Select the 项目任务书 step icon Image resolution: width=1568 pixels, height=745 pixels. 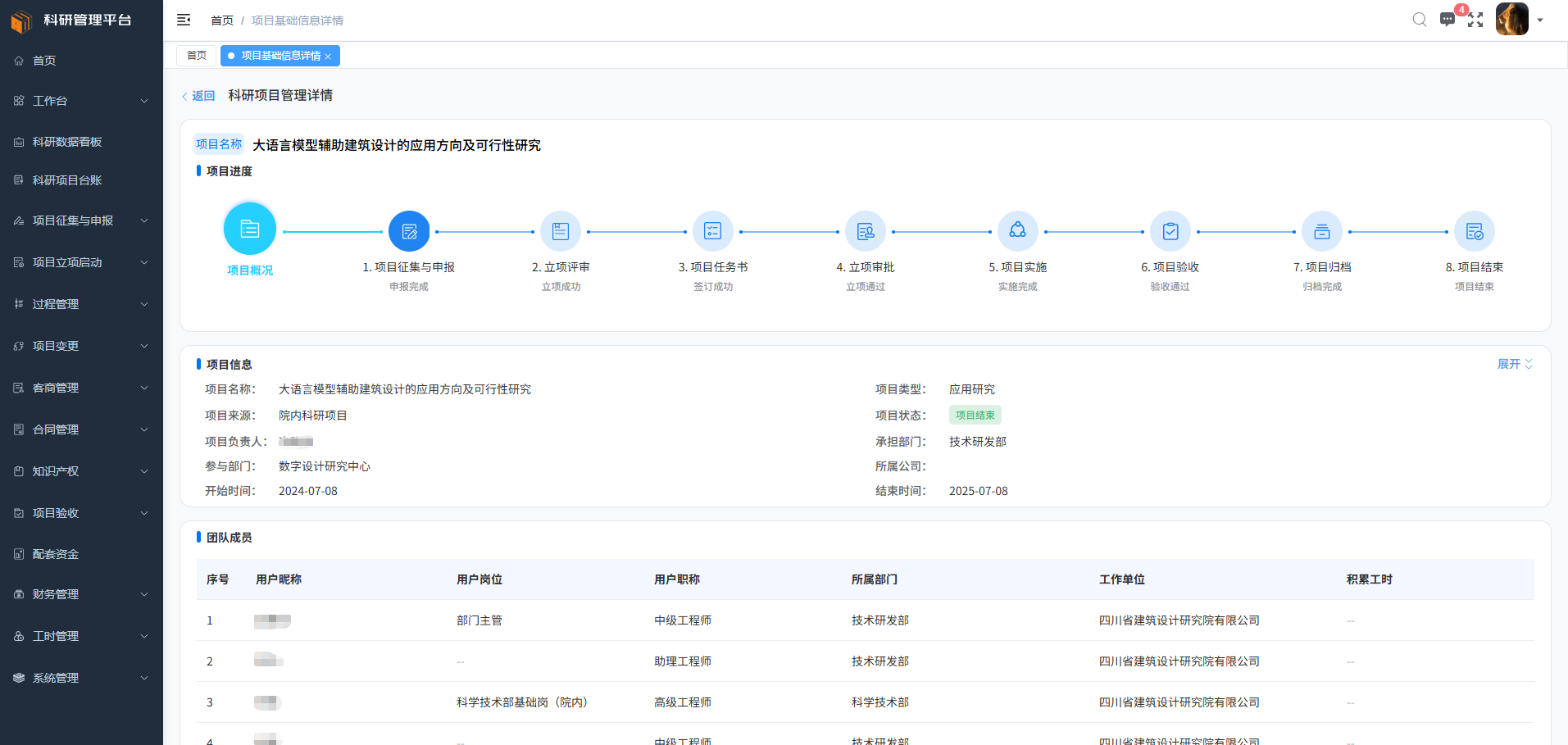point(713,231)
